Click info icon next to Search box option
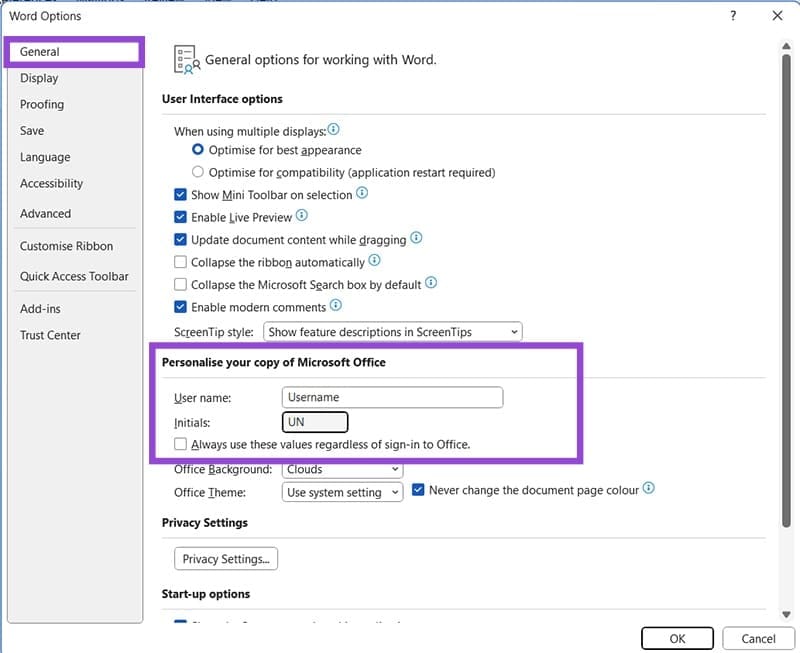 point(431,284)
